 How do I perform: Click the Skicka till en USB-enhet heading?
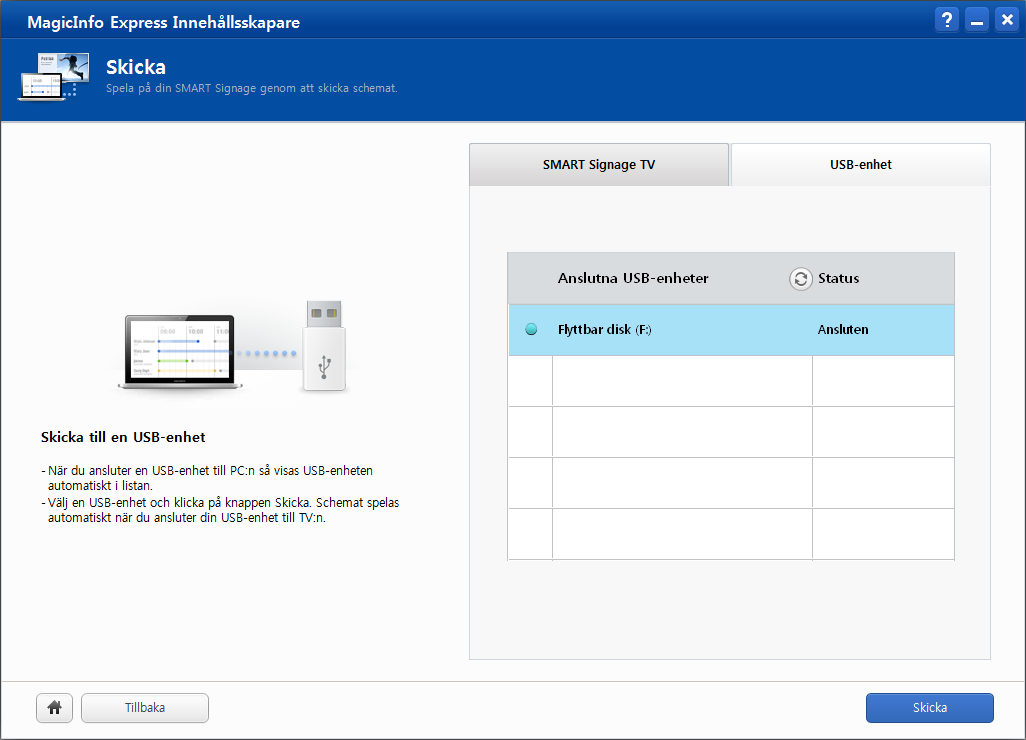[123, 437]
